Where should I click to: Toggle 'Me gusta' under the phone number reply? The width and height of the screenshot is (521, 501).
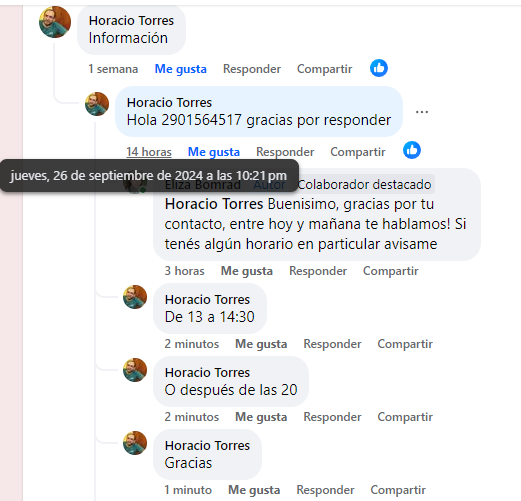(214, 152)
